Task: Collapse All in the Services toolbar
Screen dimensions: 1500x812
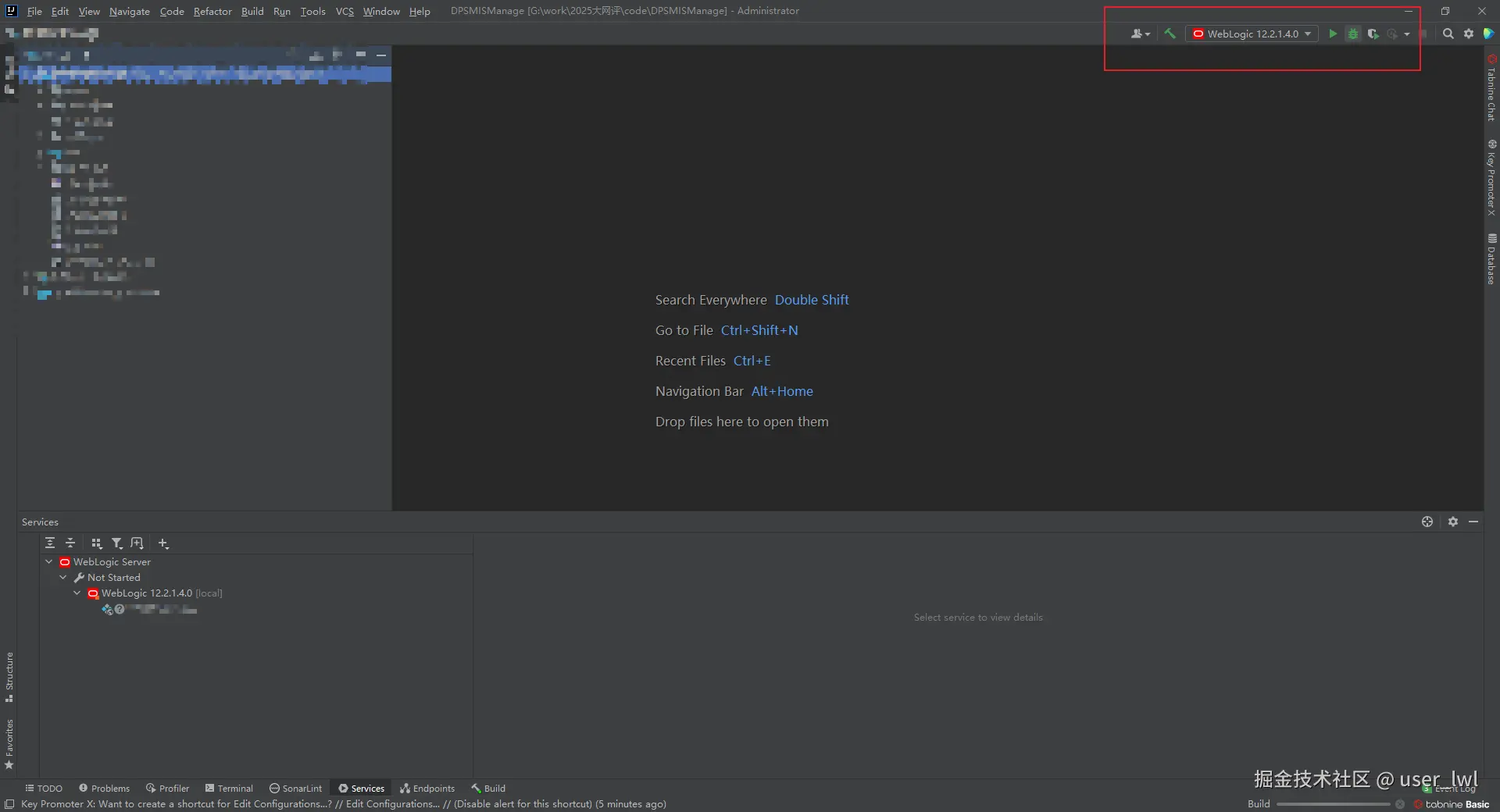Action: [x=70, y=543]
